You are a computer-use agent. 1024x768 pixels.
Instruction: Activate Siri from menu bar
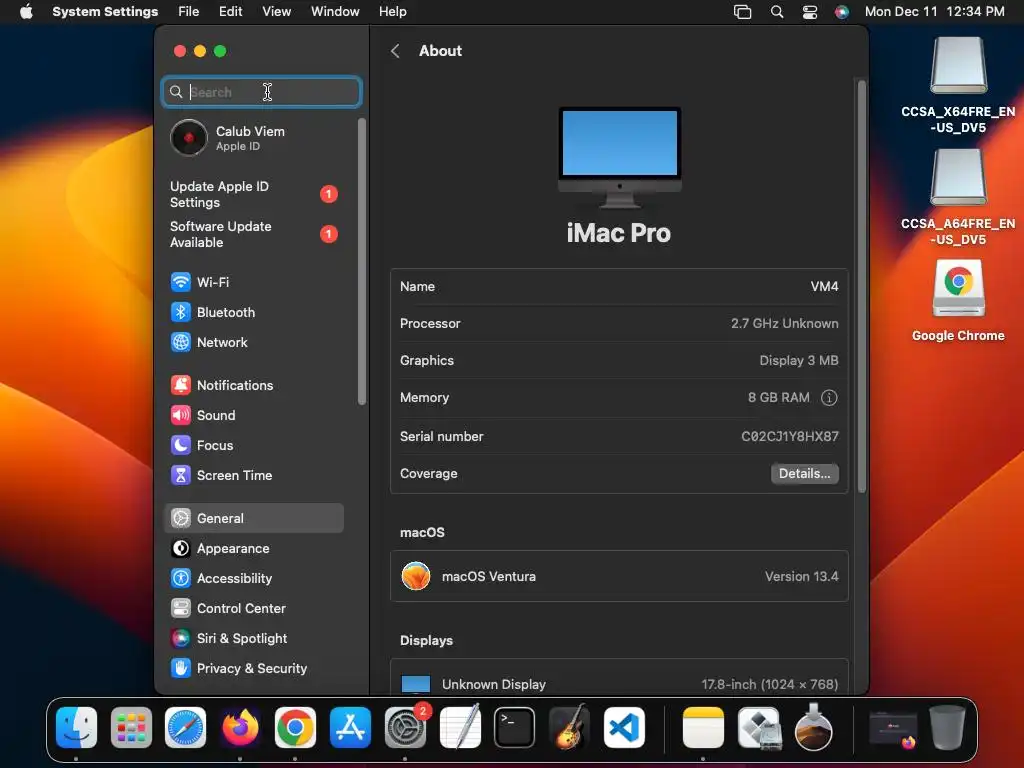842,12
